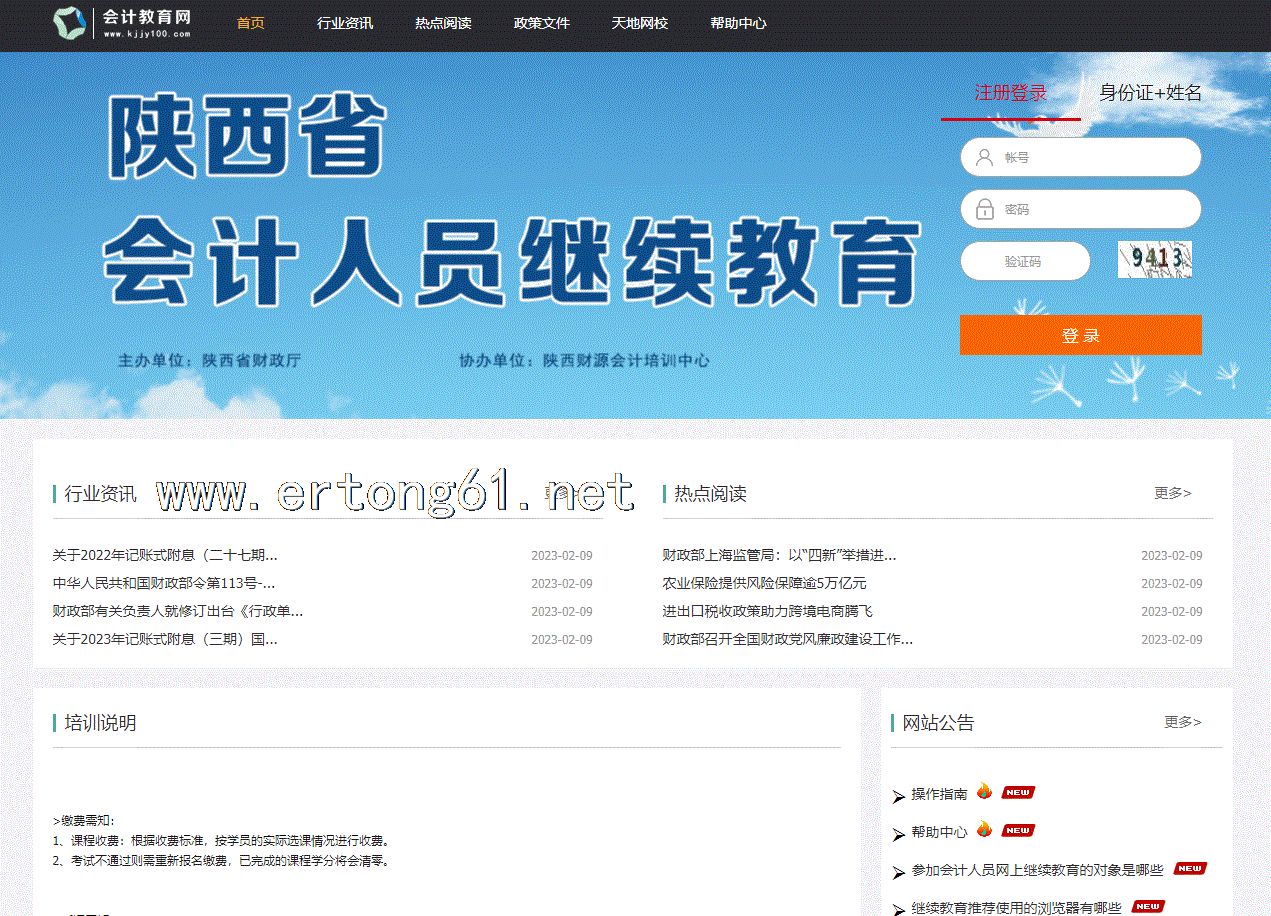1271x916 pixels.
Task: Click the user icon in account field
Action: [x=984, y=157]
